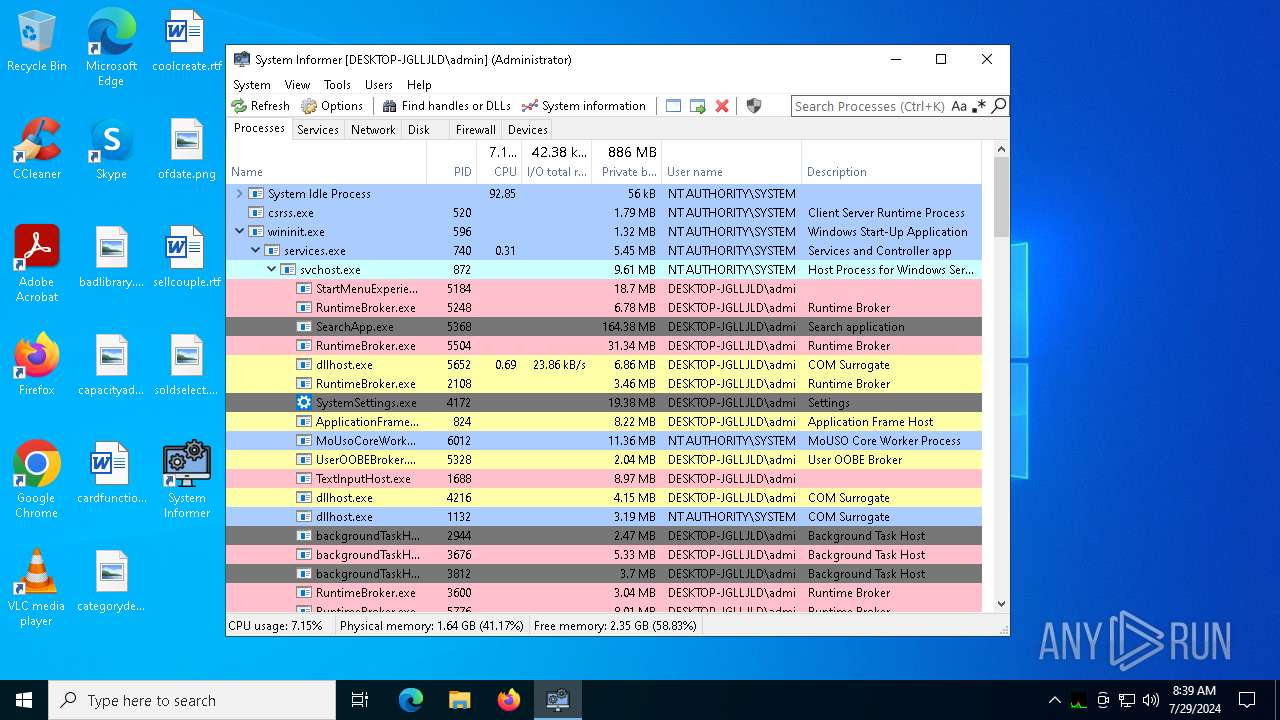Select the MoUsoCoreWorker process row
The width and height of the screenshot is (1280, 720).
604,441
